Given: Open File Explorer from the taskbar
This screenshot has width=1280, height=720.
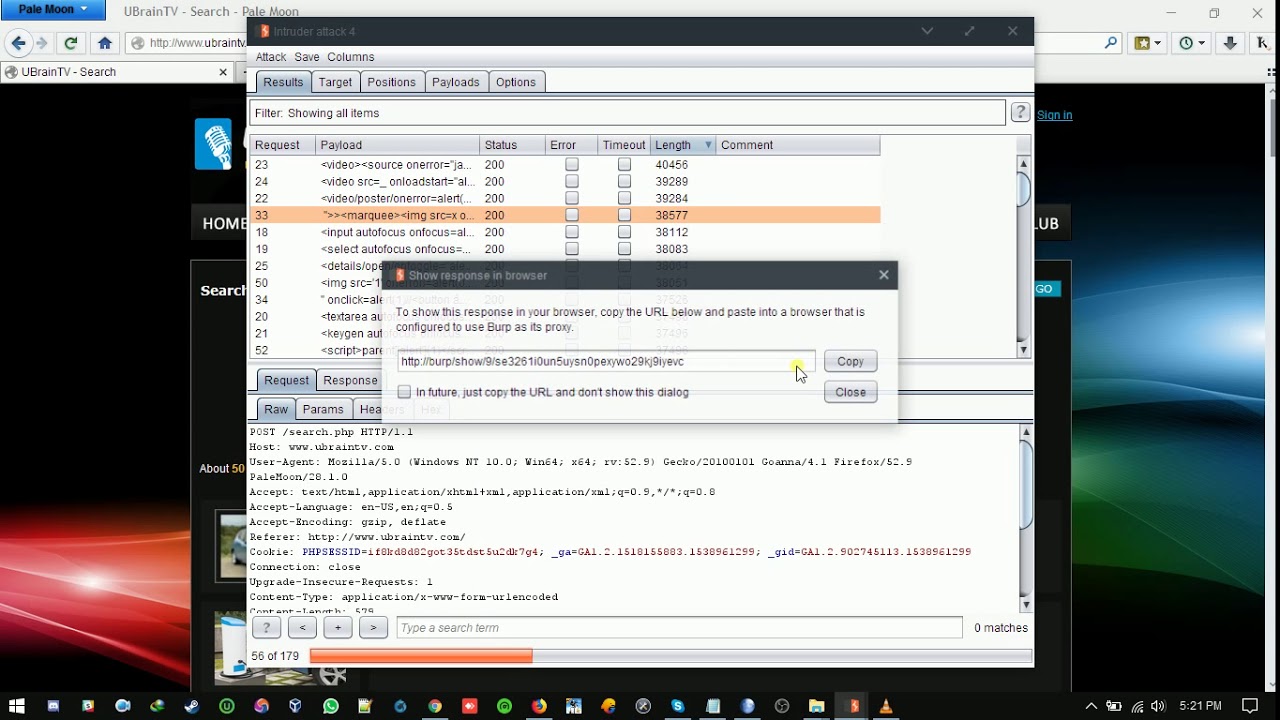Looking at the screenshot, I should coord(817,706).
